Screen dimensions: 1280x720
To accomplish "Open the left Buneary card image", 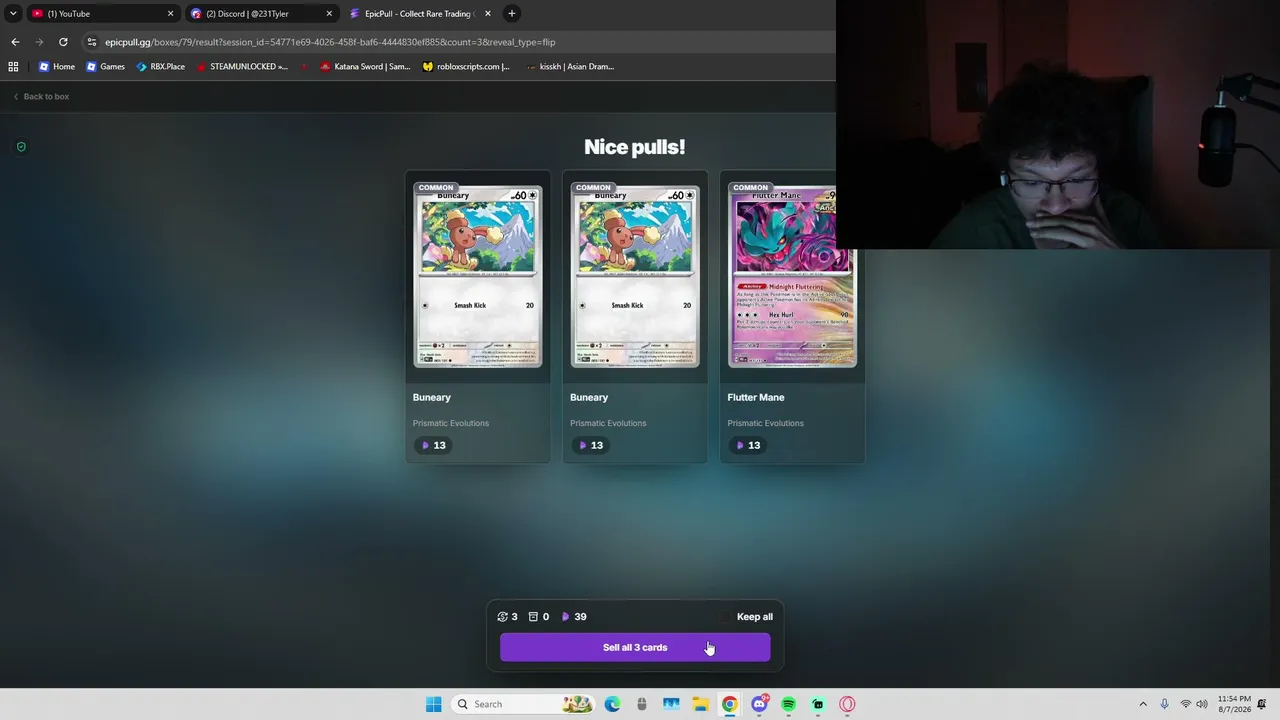I will [478, 275].
